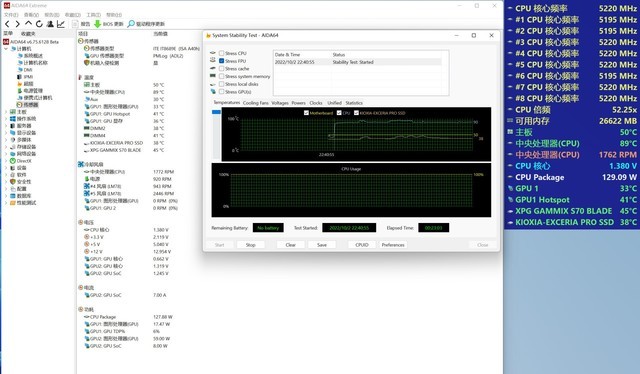Click the 'XPG GAMMIX S70 BLADE 45°C' overlay row
The height and width of the screenshot is (374, 640).
(572, 211)
